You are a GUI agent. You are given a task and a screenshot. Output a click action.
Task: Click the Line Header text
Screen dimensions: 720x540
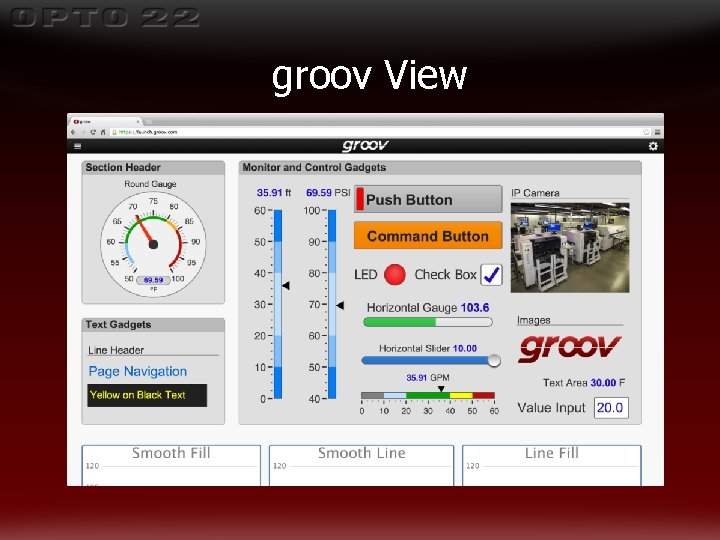pos(116,350)
